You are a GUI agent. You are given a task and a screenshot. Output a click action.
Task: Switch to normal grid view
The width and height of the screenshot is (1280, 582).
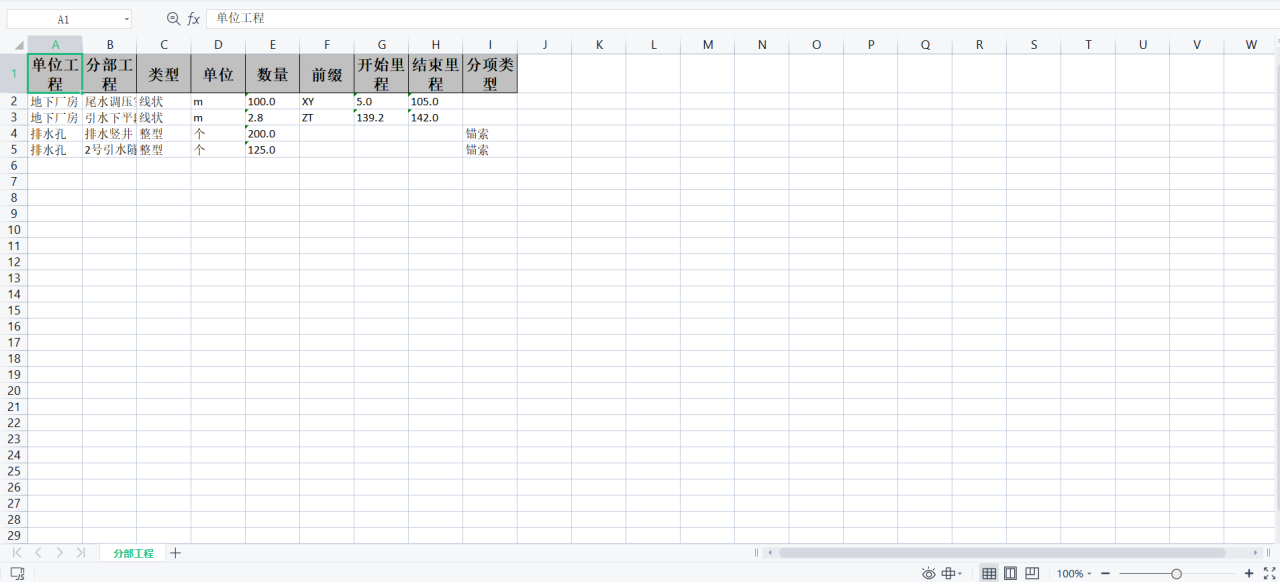(989, 573)
